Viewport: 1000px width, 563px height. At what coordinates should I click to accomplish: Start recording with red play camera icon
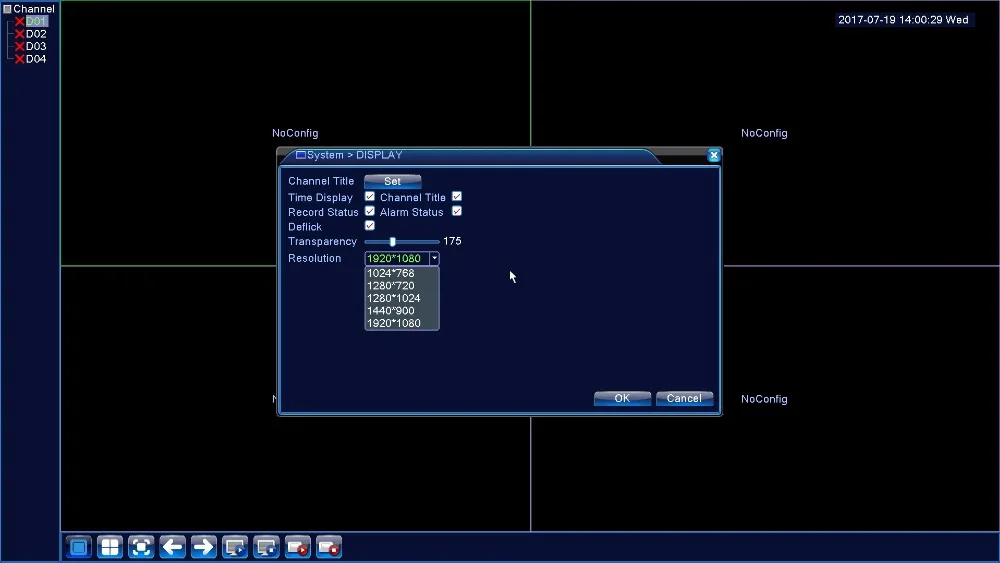click(298, 547)
